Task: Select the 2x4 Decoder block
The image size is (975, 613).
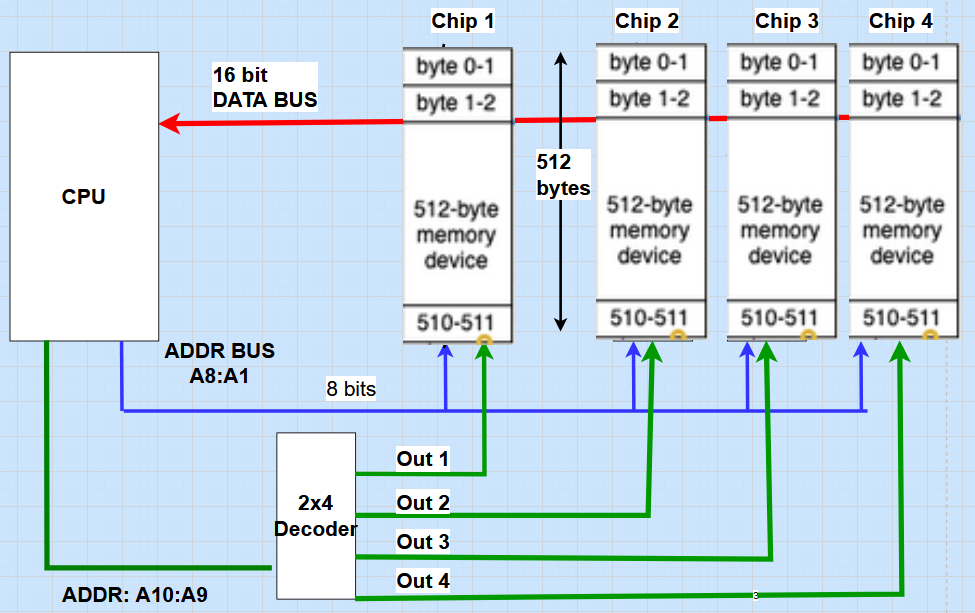Action: [315, 515]
